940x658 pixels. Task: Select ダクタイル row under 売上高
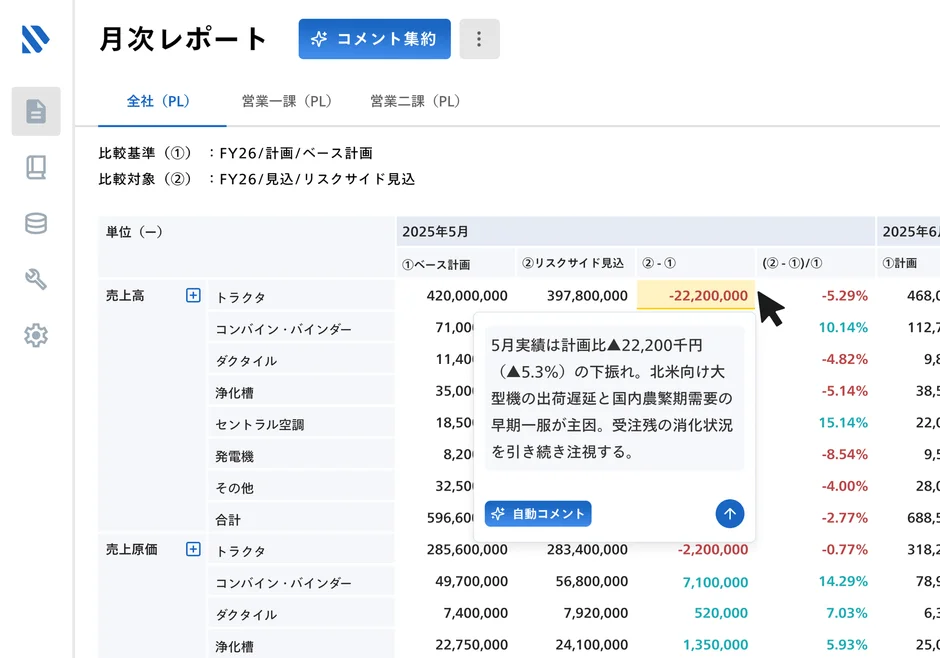tap(301, 360)
